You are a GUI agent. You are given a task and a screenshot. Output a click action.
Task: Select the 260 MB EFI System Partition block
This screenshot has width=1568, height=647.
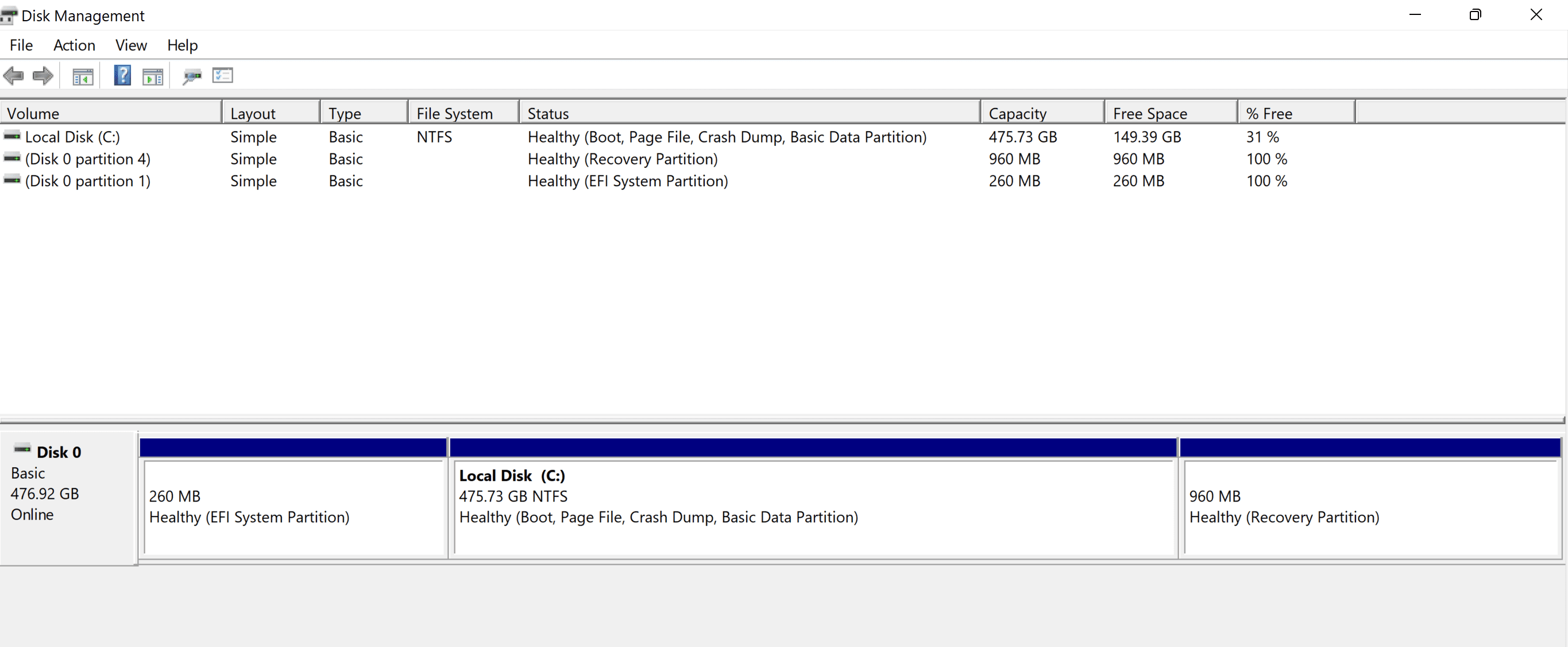293,498
